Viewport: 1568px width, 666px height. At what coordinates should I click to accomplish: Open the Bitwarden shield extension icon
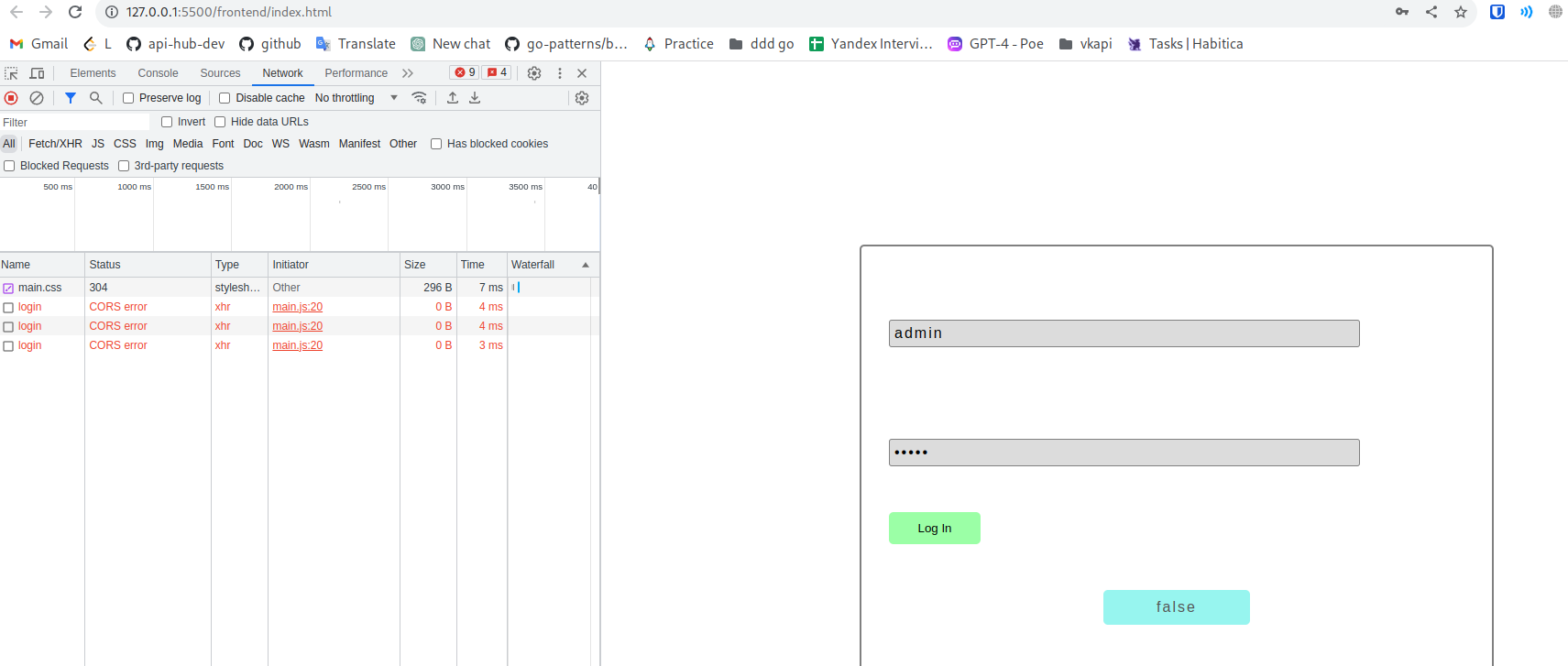(x=1497, y=12)
